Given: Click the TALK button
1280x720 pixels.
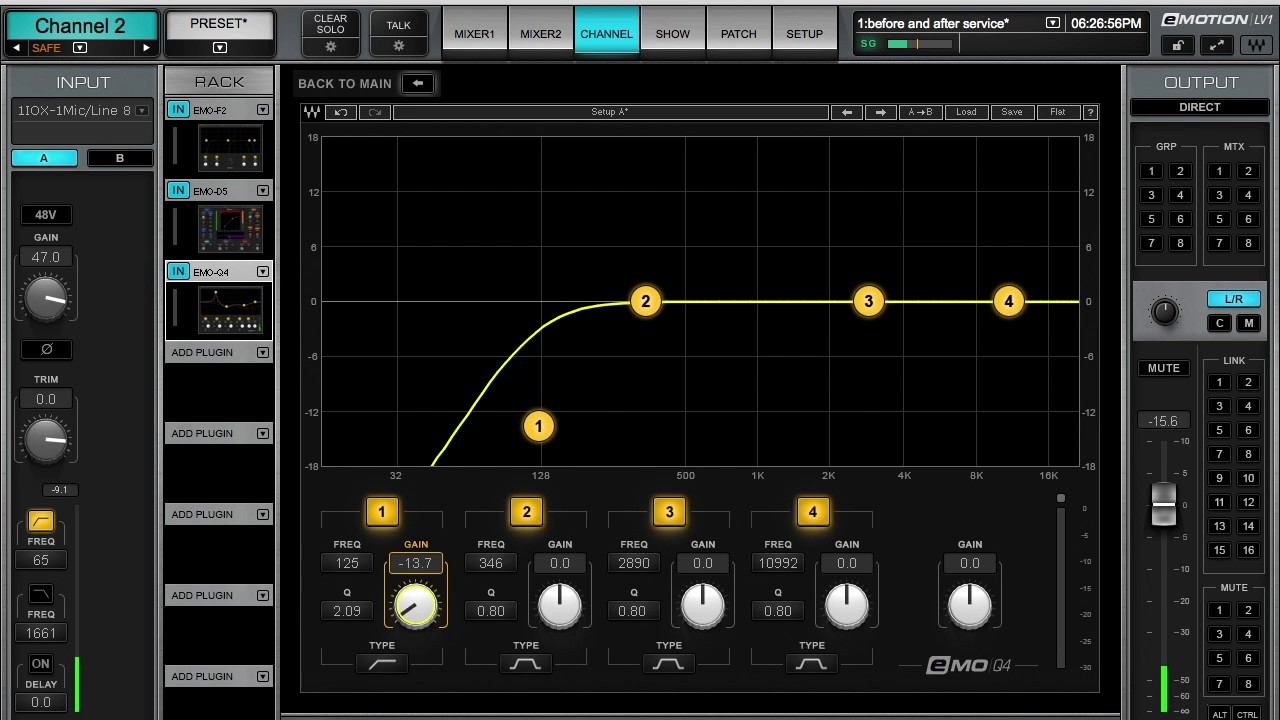Looking at the screenshot, I should click(x=398, y=33).
